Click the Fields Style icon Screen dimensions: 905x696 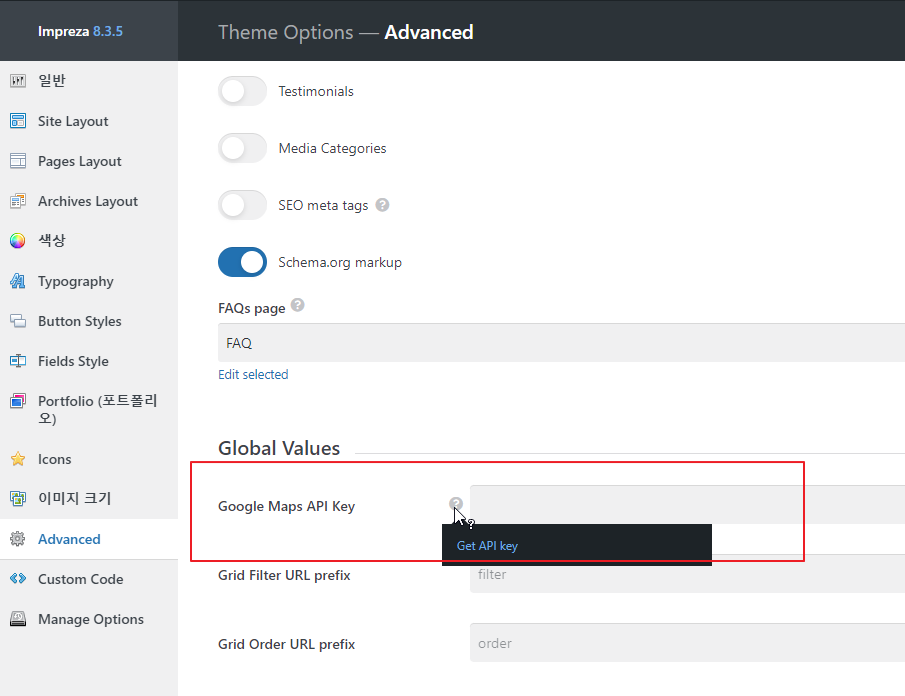pyautogui.click(x=18, y=361)
